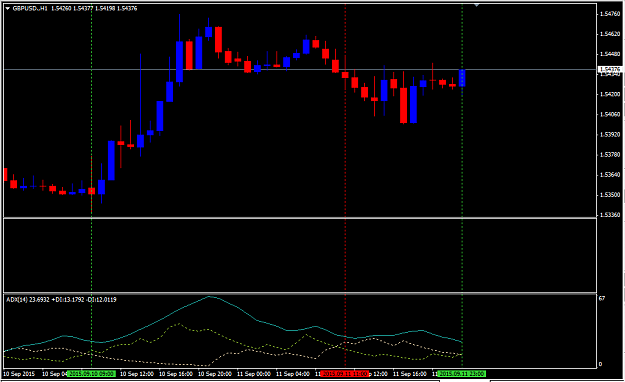Click the 10 Sep 2015 time axis label
This screenshot has width=625, height=382.
19,374
